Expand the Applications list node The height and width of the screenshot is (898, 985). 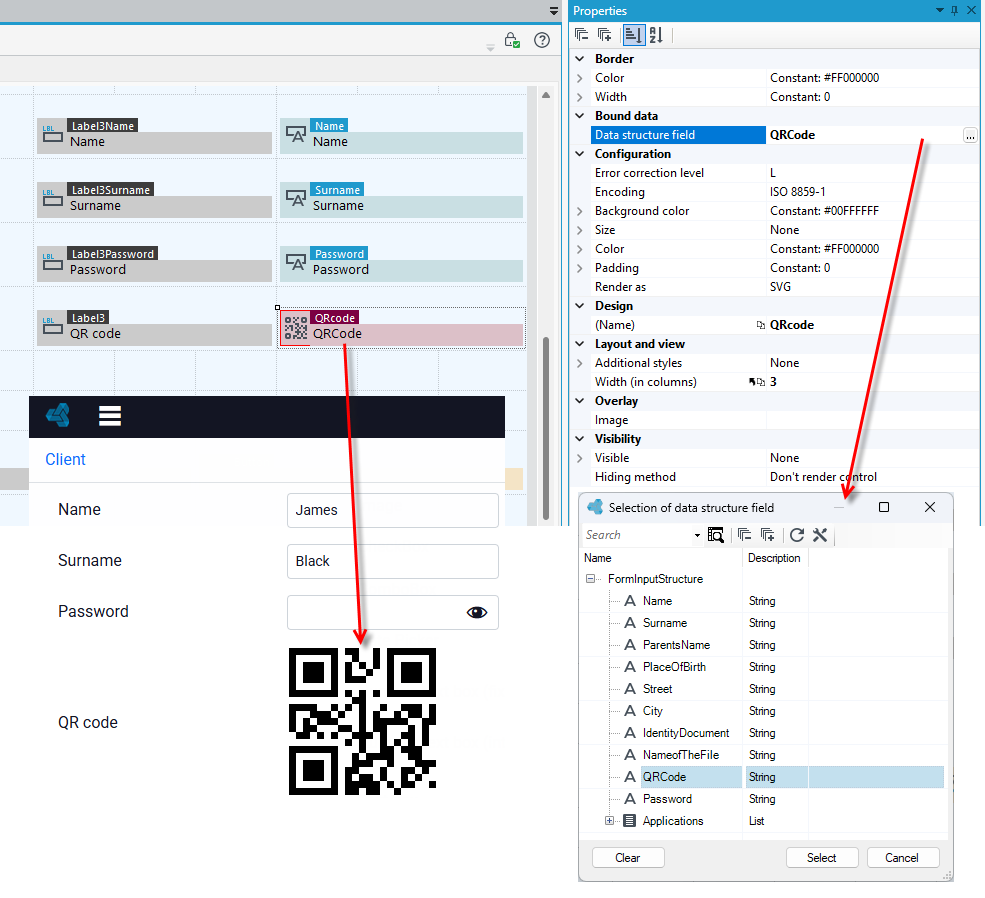[x=609, y=821]
